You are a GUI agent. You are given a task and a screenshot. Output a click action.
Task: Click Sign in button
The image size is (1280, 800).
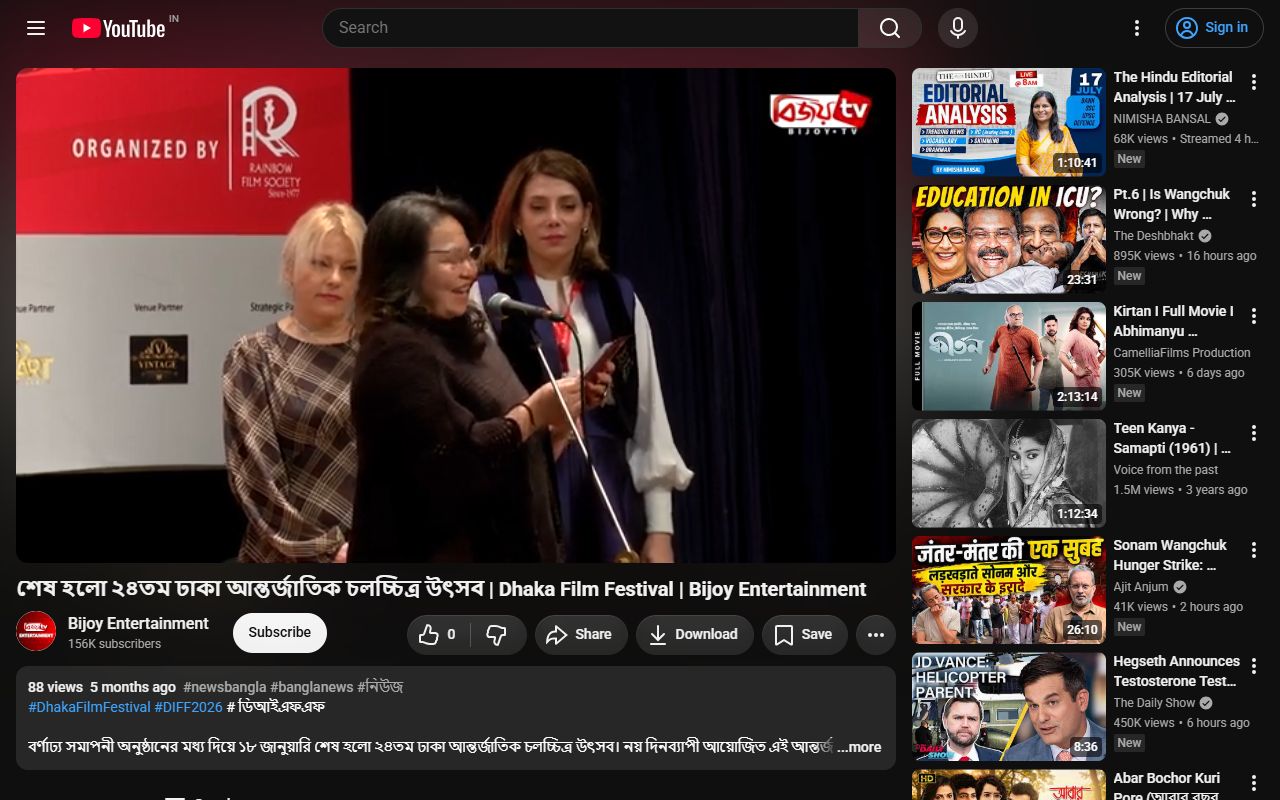point(1214,28)
